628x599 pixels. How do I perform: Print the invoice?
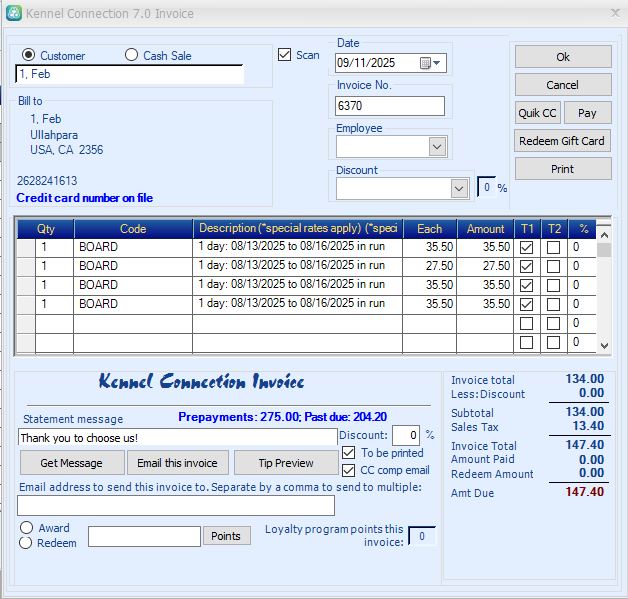point(562,169)
